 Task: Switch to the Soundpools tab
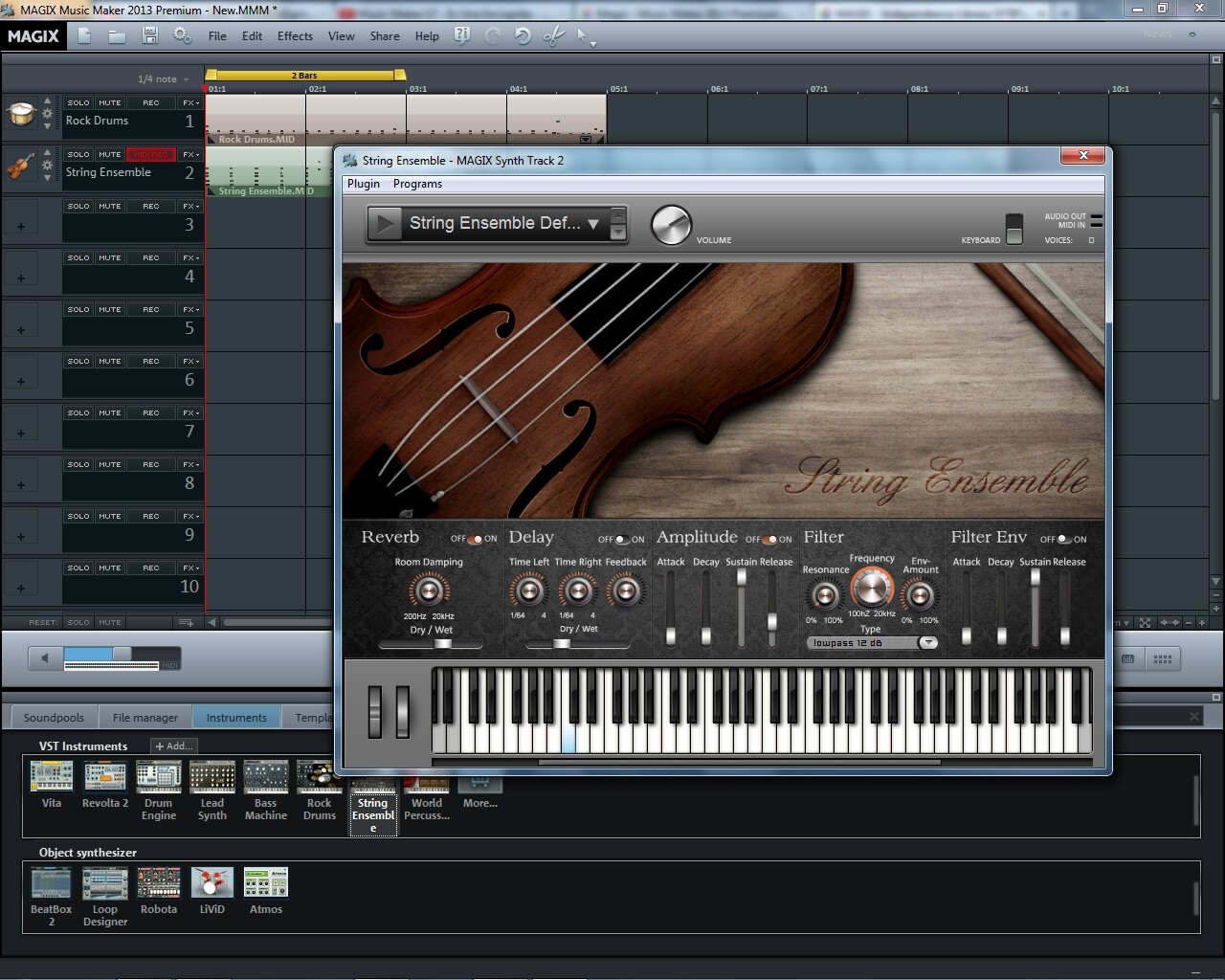54,717
